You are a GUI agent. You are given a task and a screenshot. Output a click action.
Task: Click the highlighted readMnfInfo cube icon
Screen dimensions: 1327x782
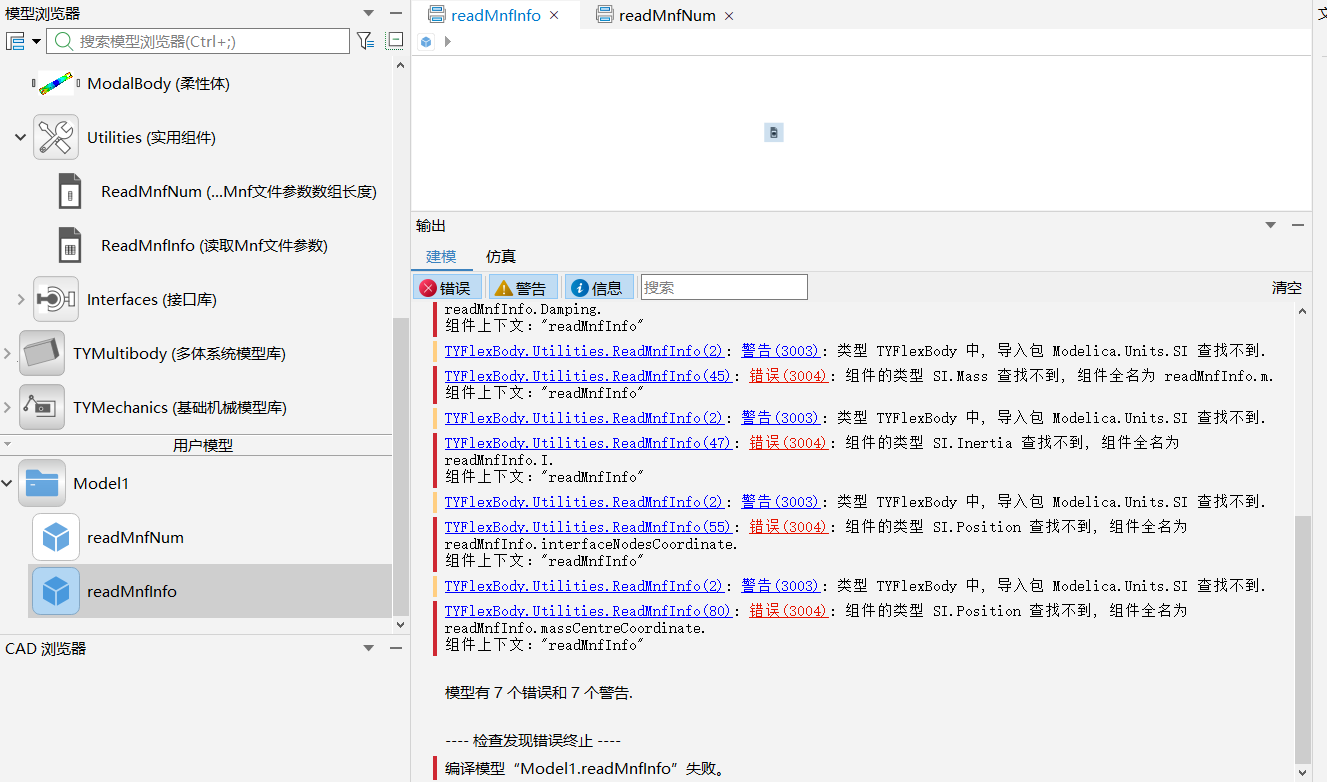click(x=56, y=592)
